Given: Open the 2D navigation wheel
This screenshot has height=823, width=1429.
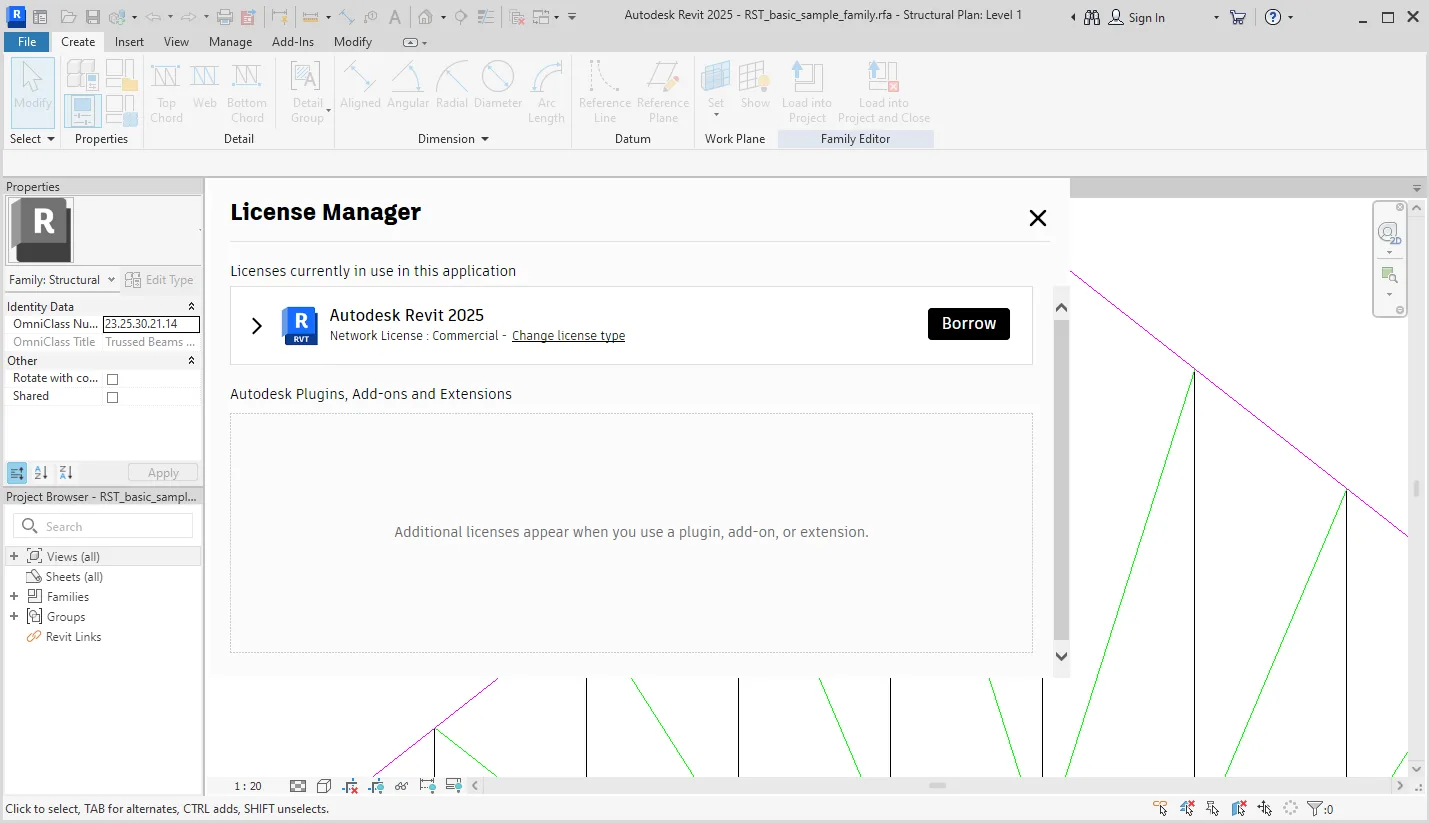Looking at the screenshot, I should pos(1388,233).
